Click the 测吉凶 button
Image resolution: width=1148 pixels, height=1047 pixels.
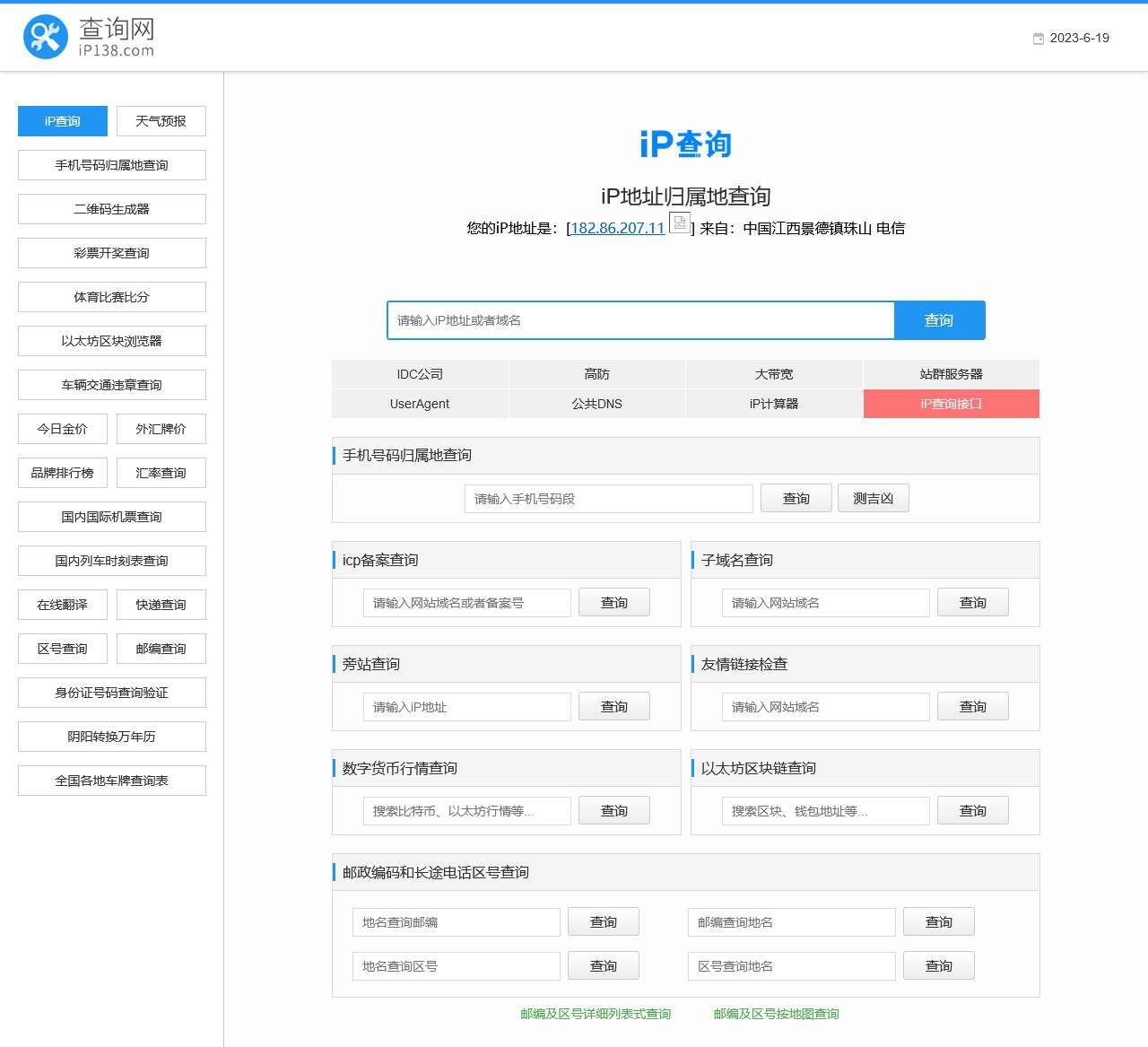click(874, 498)
